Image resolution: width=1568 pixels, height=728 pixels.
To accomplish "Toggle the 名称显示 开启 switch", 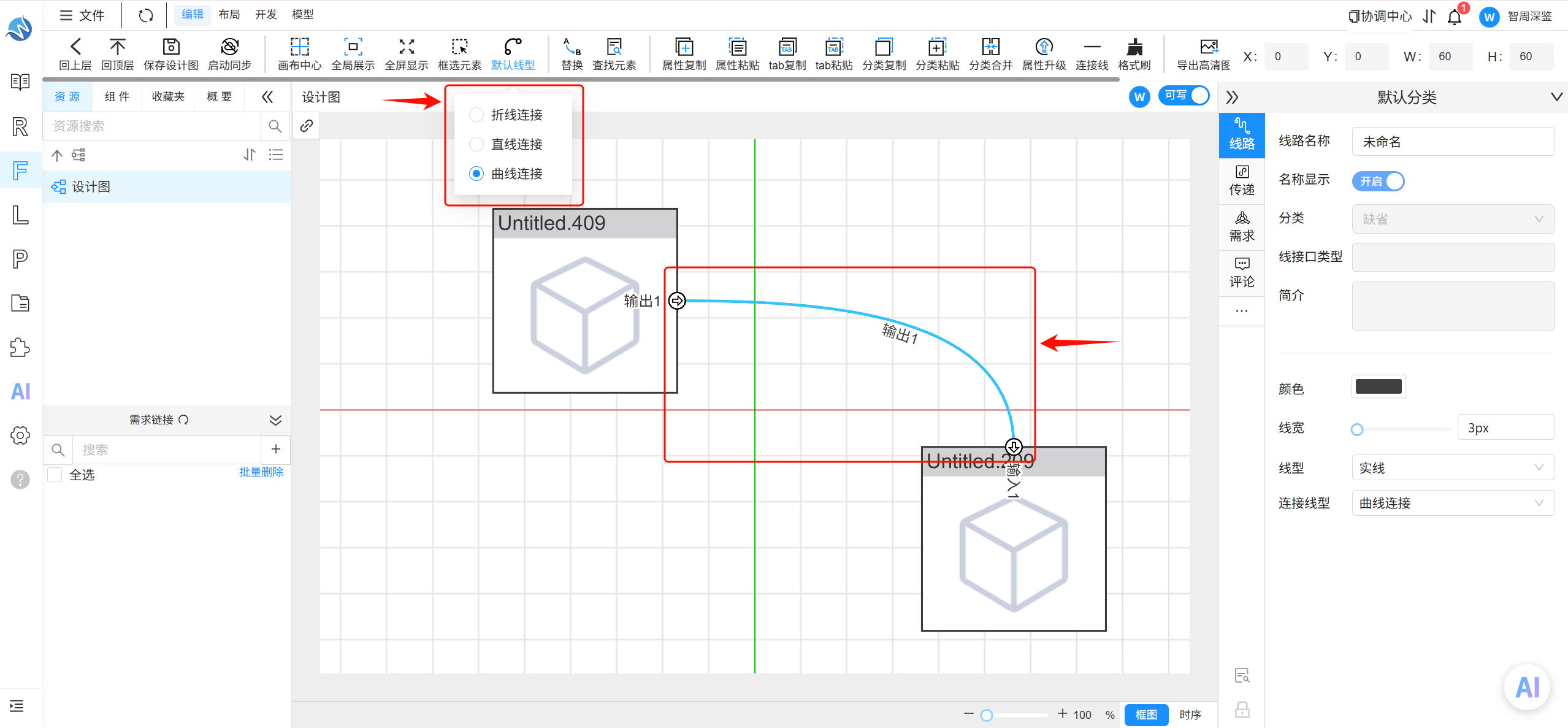I will [1378, 181].
